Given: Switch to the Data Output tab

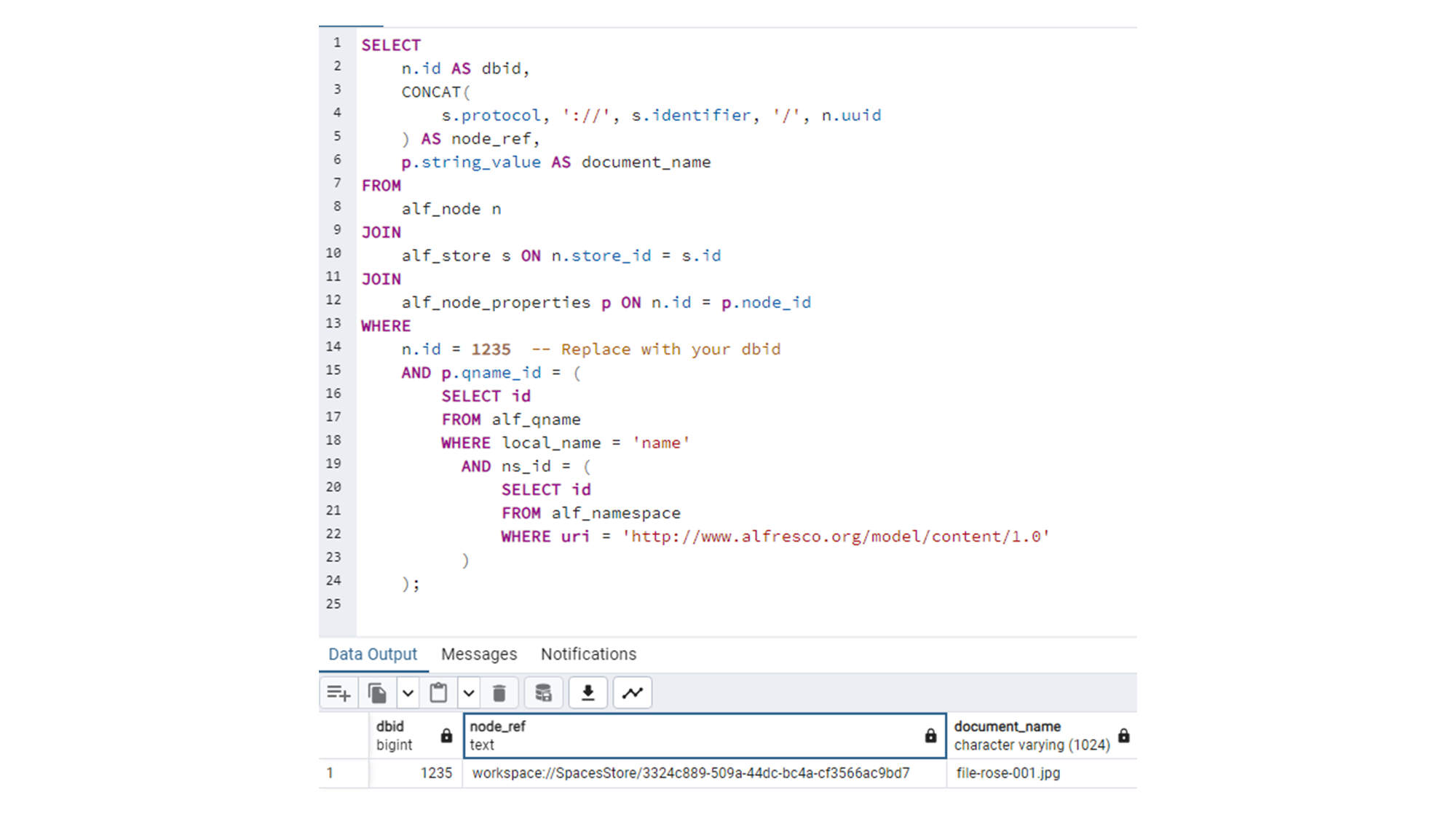Looking at the screenshot, I should pyautogui.click(x=373, y=654).
